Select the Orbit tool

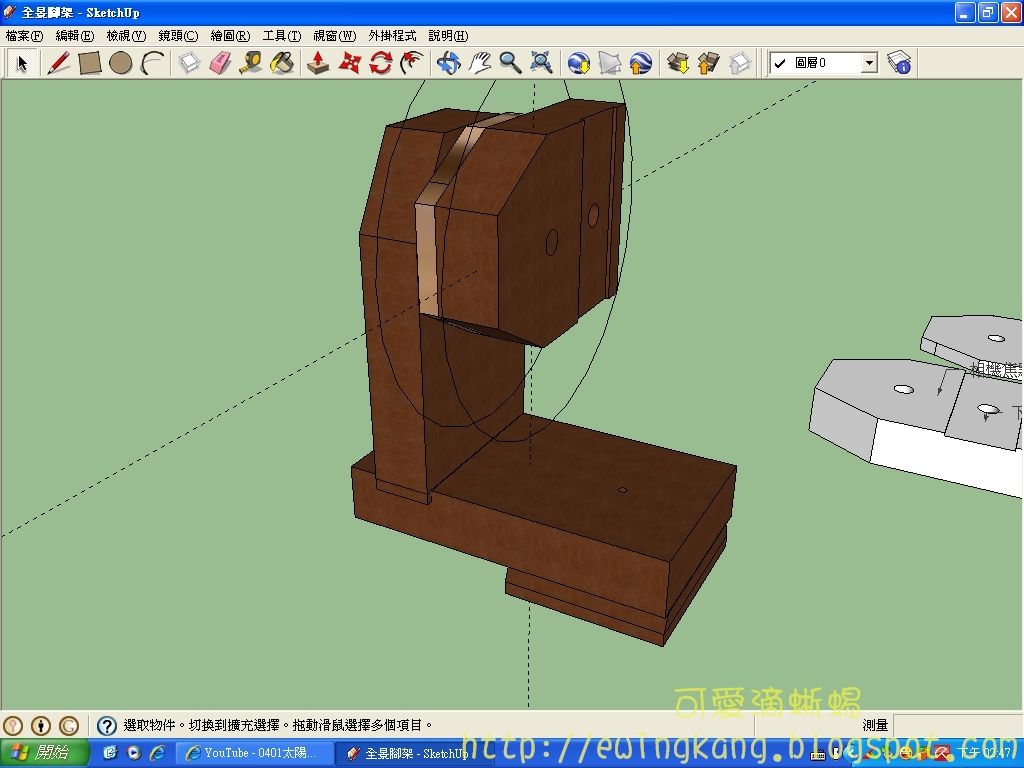449,63
